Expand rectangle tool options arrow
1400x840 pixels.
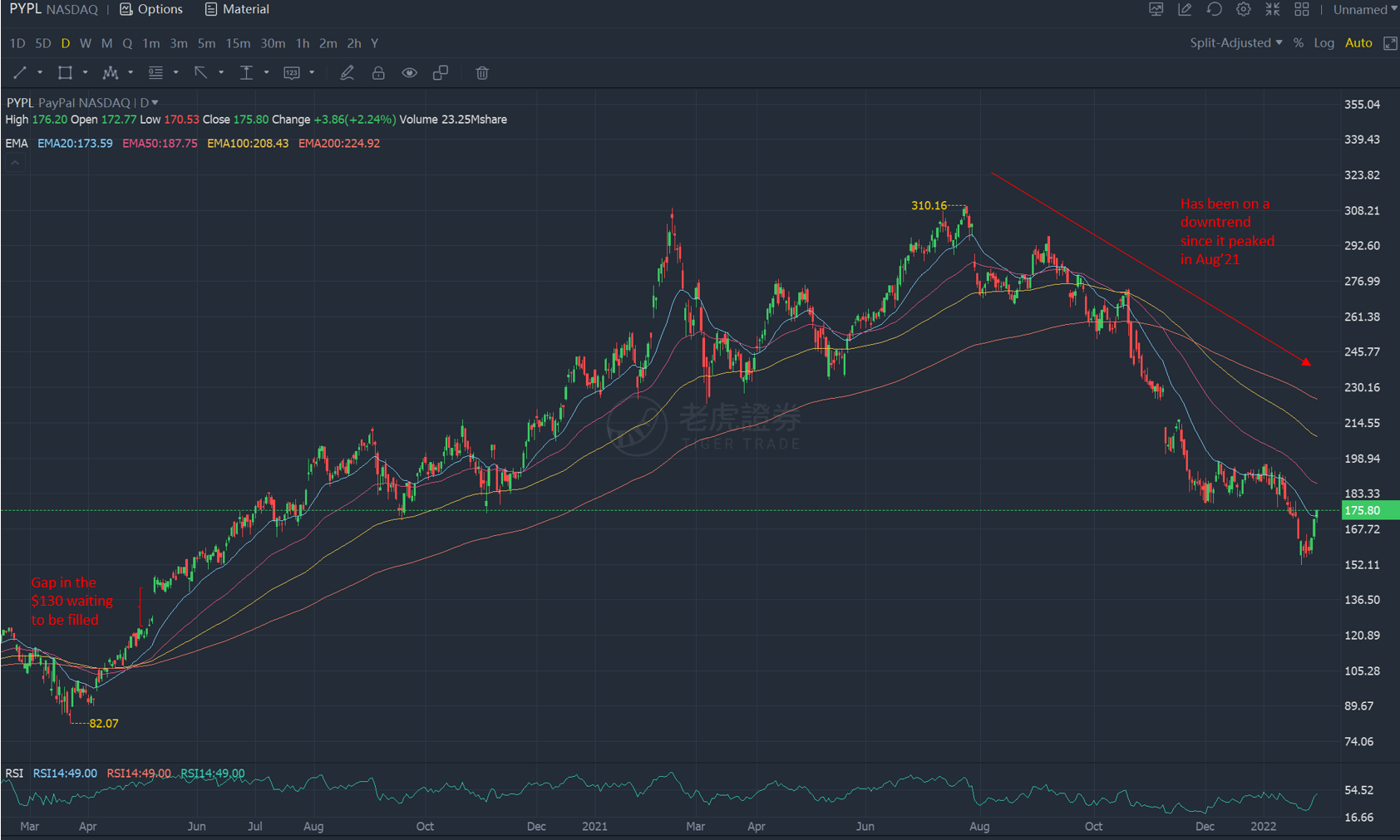(86, 73)
